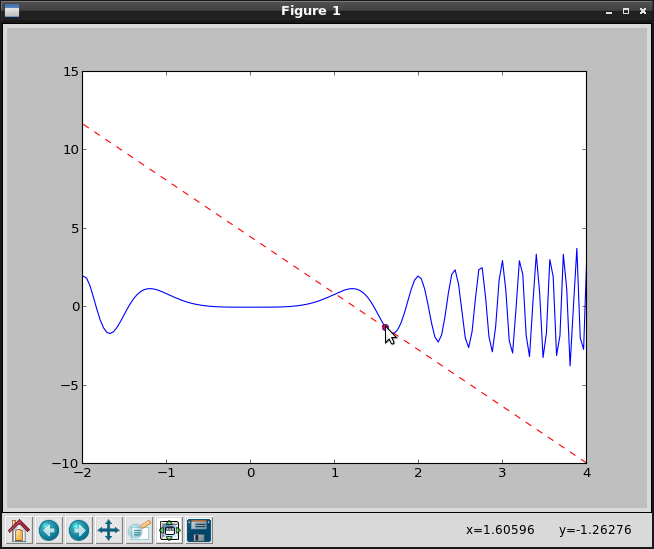Minimize the Figure 1 window
The height and width of the screenshot is (549, 654).
(x=608, y=11)
